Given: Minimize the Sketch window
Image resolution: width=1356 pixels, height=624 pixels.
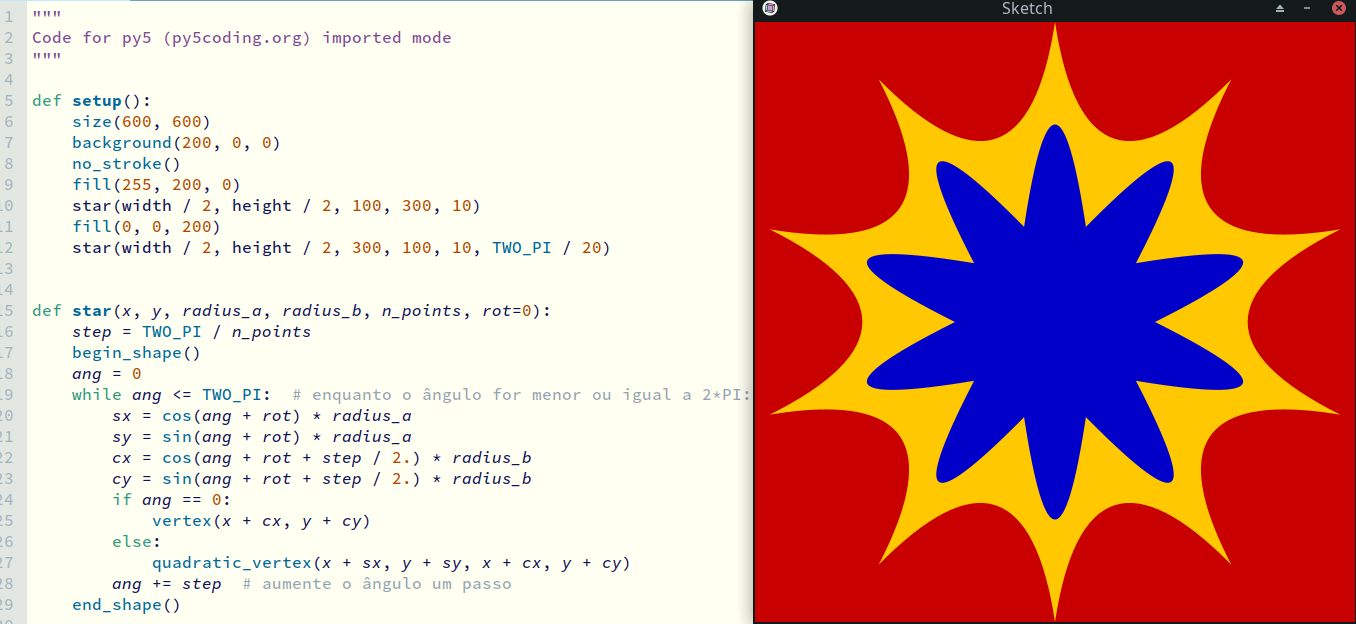Looking at the screenshot, I should pos(1307,9).
